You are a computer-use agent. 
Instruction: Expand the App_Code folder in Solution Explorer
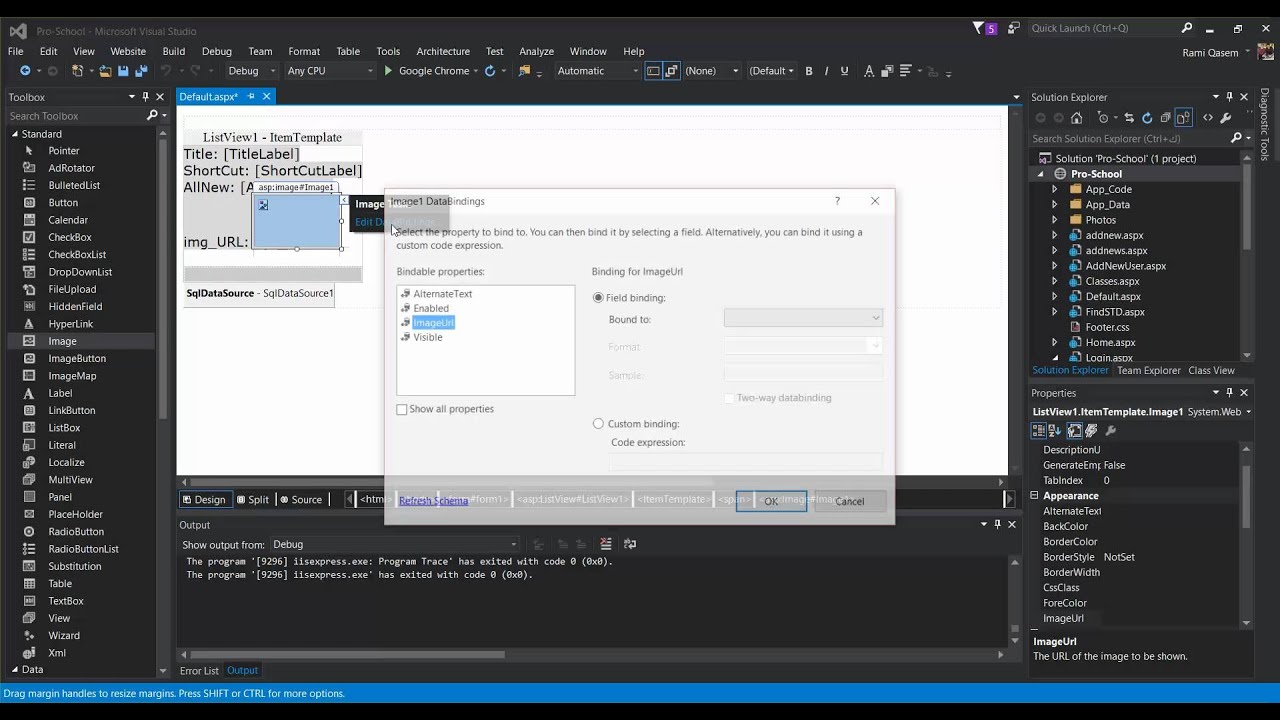1054,189
